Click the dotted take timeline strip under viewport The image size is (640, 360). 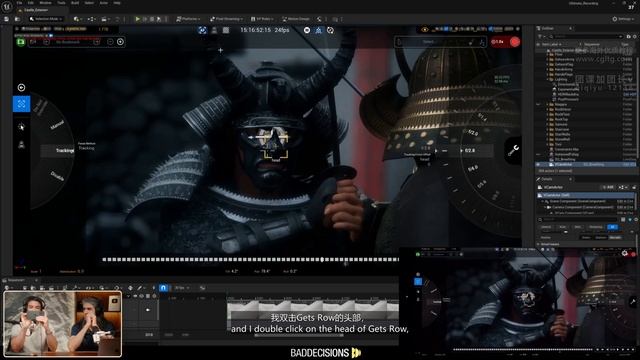click(250, 259)
